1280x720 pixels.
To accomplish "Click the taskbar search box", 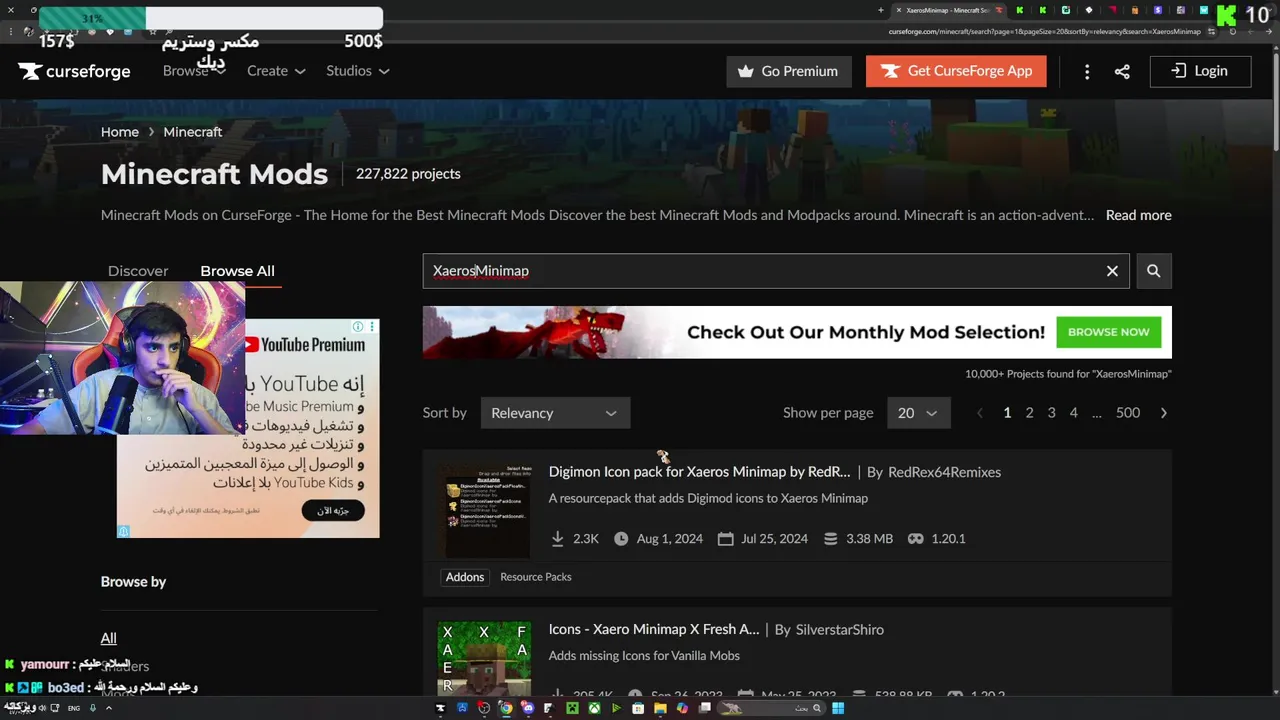I will coord(771,708).
